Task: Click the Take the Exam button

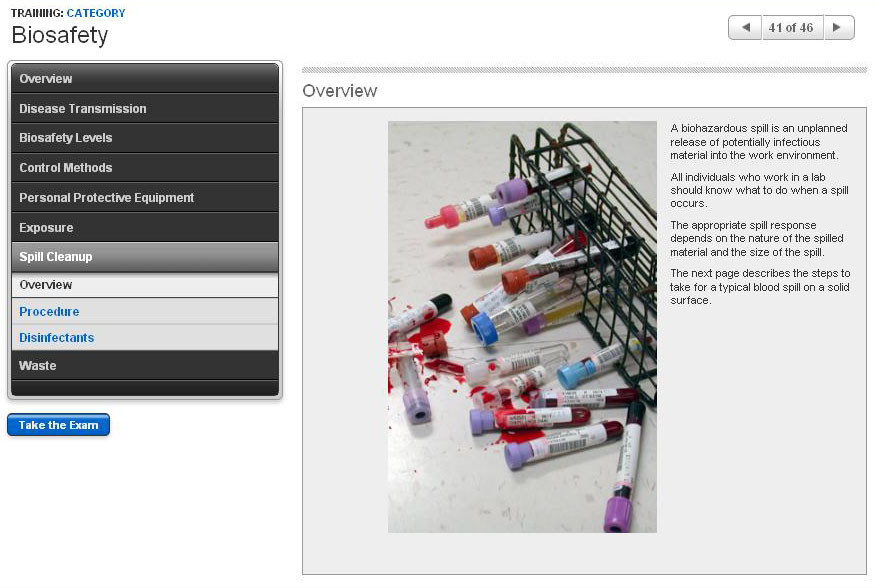Action: (x=58, y=425)
